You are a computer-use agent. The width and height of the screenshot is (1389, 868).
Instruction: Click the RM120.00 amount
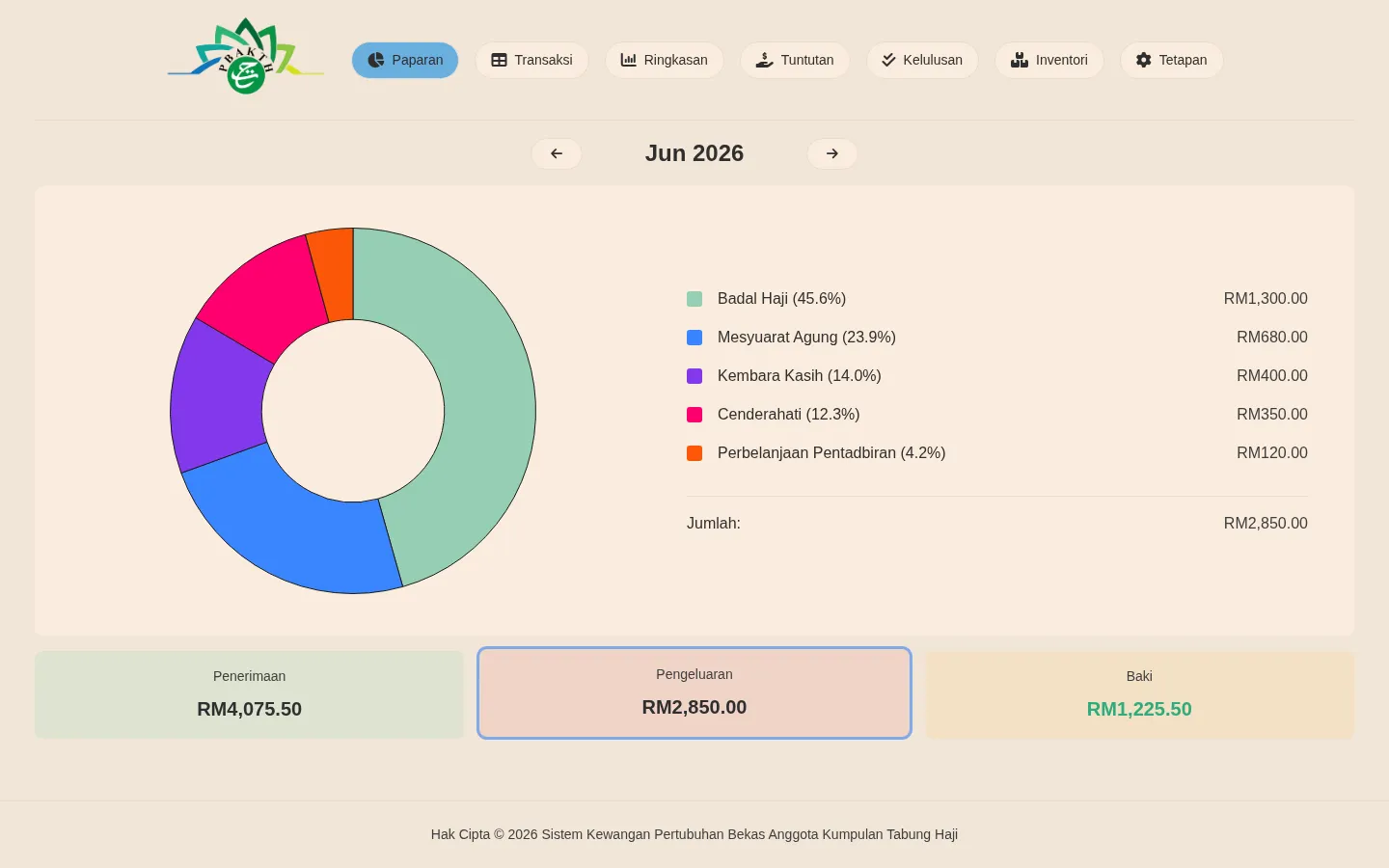click(1272, 453)
